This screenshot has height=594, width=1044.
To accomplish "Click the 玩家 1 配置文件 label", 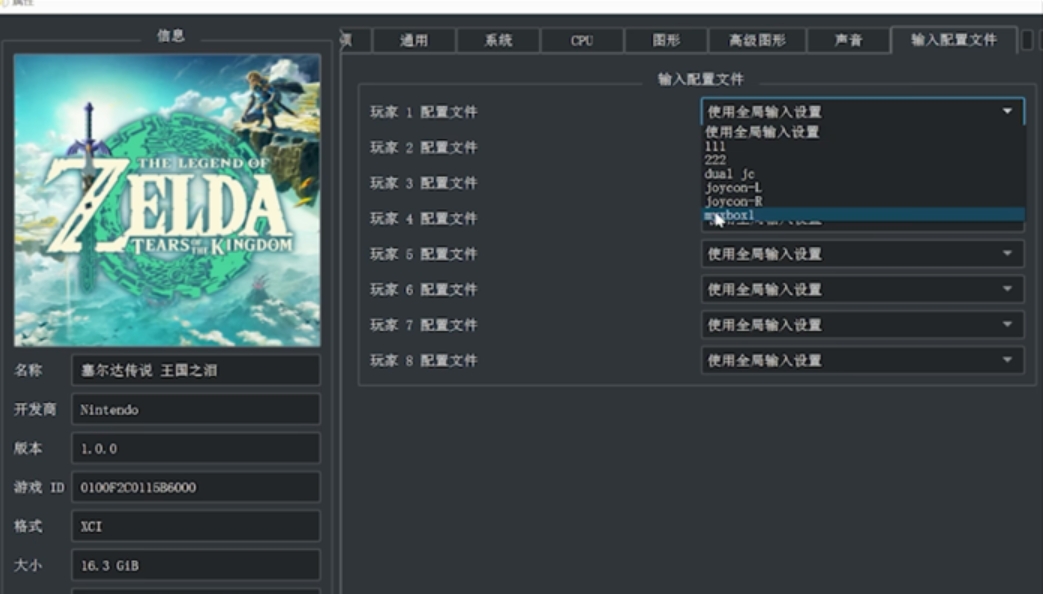I will point(423,112).
